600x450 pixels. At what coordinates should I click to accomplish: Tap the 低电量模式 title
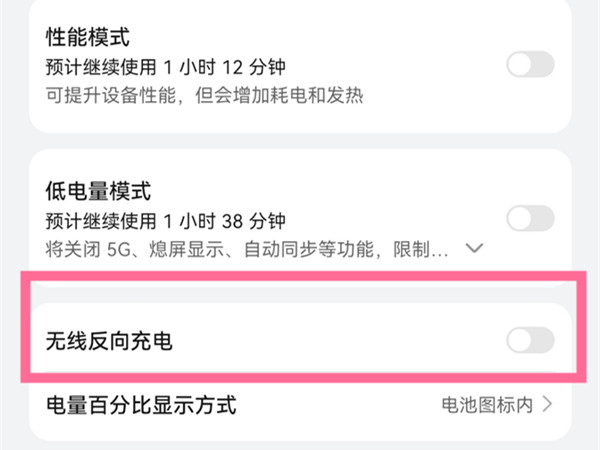tap(98, 190)
